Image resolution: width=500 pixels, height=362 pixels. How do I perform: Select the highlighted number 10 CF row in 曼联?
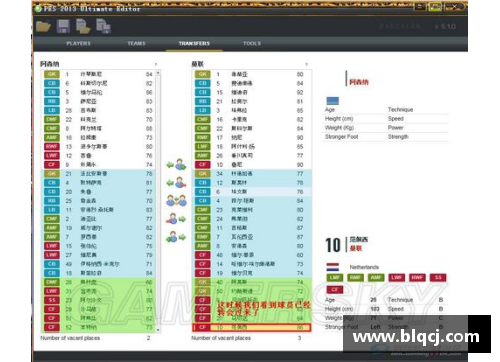coord(252,327)
